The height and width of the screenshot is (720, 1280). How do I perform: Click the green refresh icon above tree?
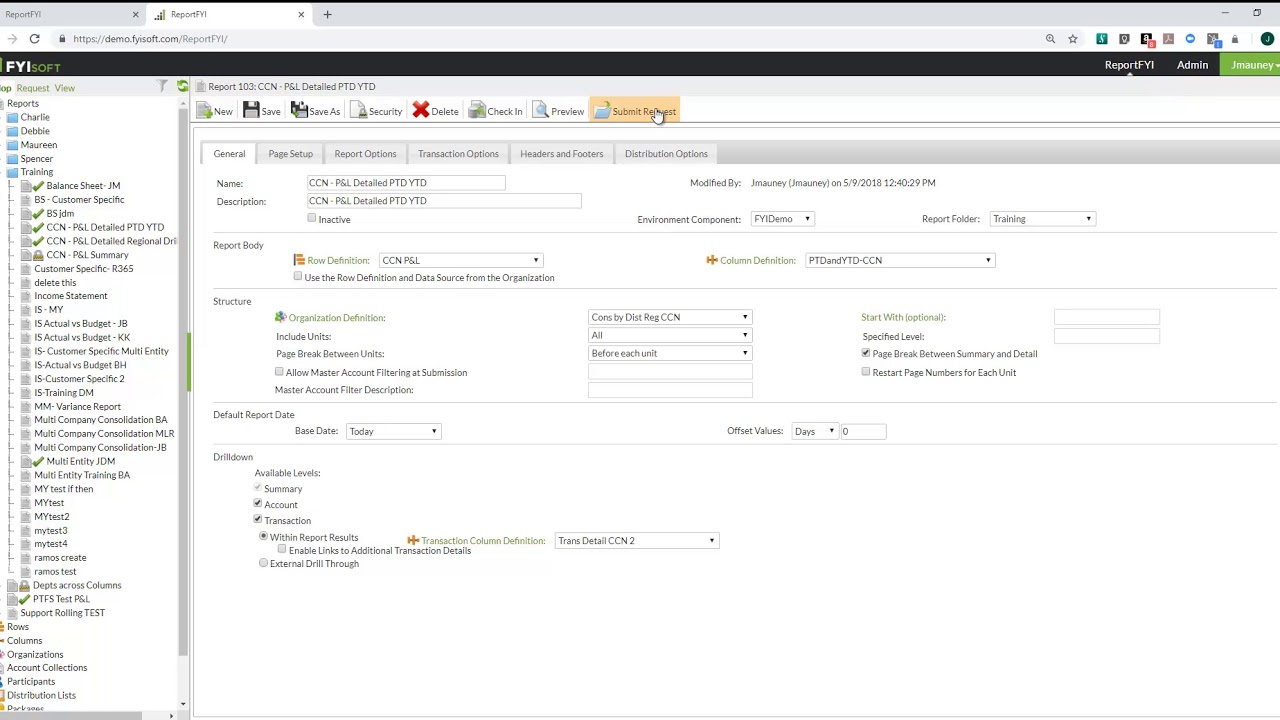point(182,87)
